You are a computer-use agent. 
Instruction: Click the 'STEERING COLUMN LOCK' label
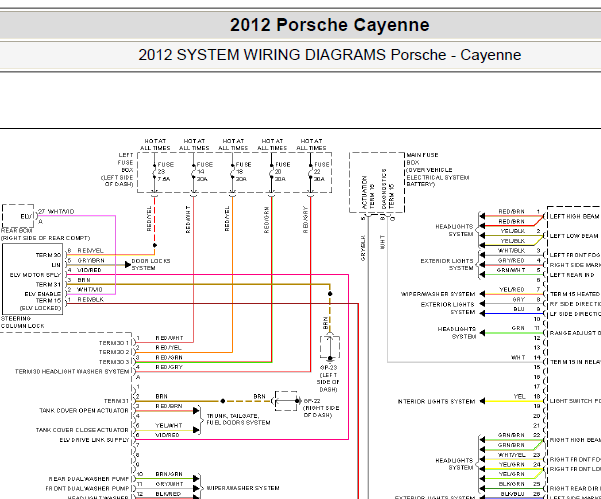22,322
